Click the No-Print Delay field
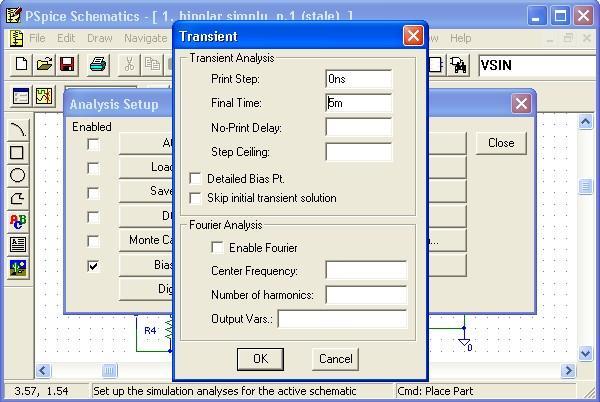The image size is (600, 402). coord(359,127)
